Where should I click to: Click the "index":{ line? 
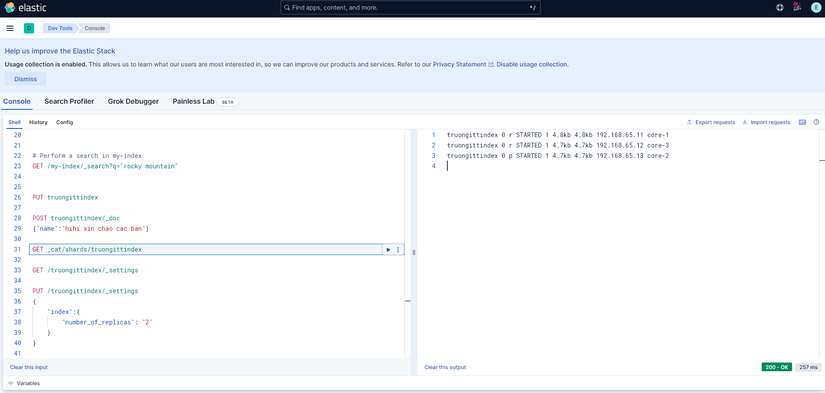(63, 312)
